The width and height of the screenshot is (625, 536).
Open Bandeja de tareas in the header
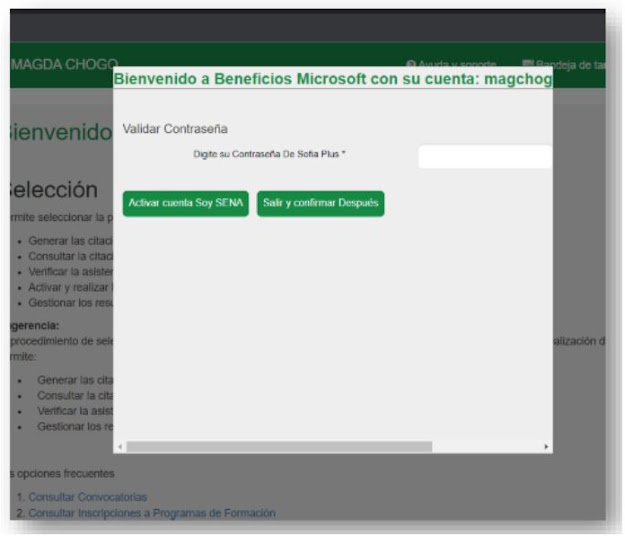(x=564, y=64)
